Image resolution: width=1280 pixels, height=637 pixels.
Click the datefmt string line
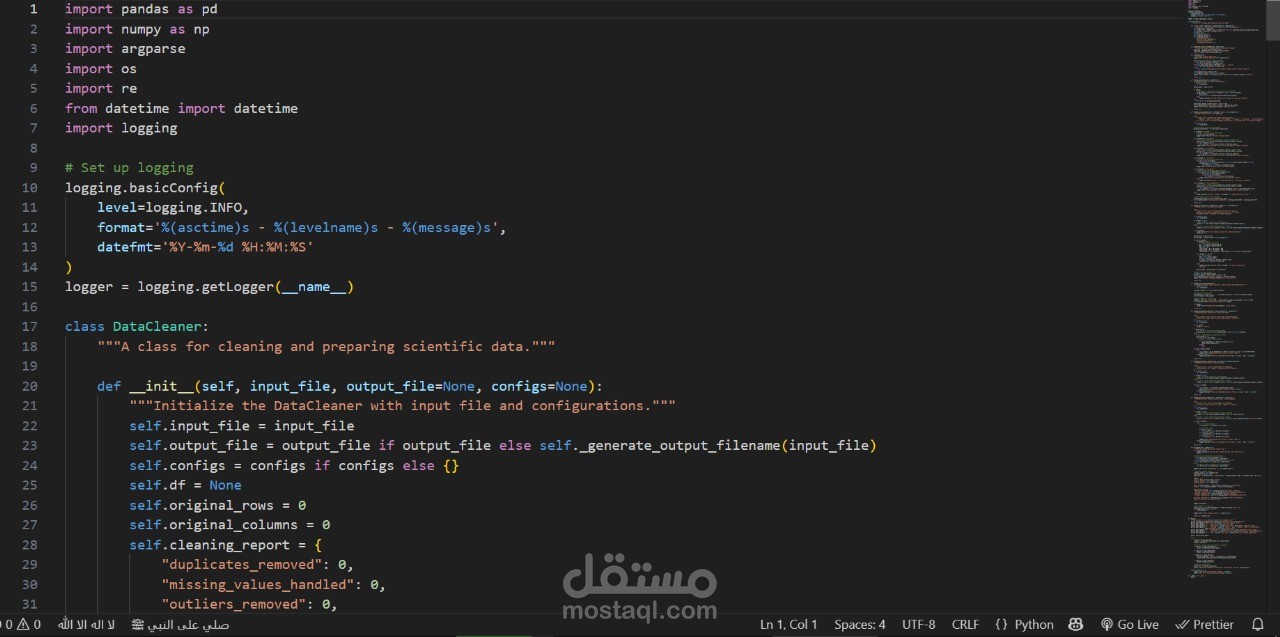click(205, 247)
